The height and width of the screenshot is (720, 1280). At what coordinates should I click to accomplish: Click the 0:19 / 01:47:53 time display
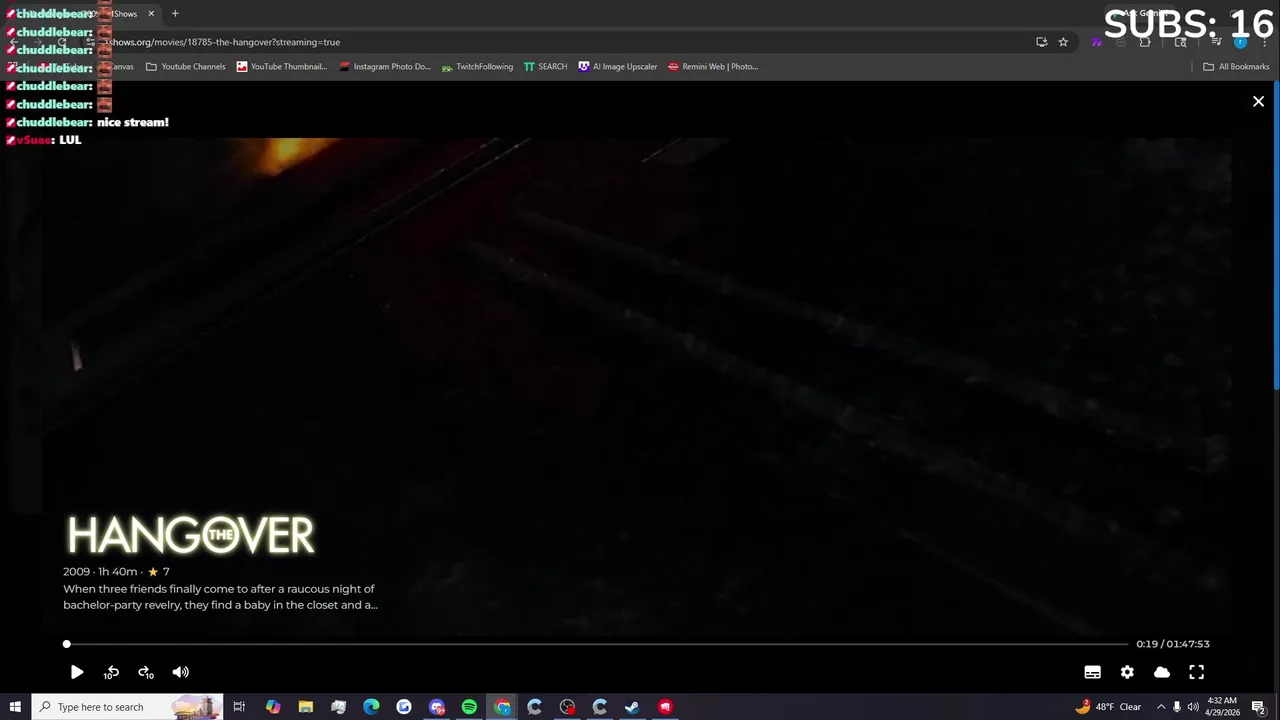coord(1172,644)
